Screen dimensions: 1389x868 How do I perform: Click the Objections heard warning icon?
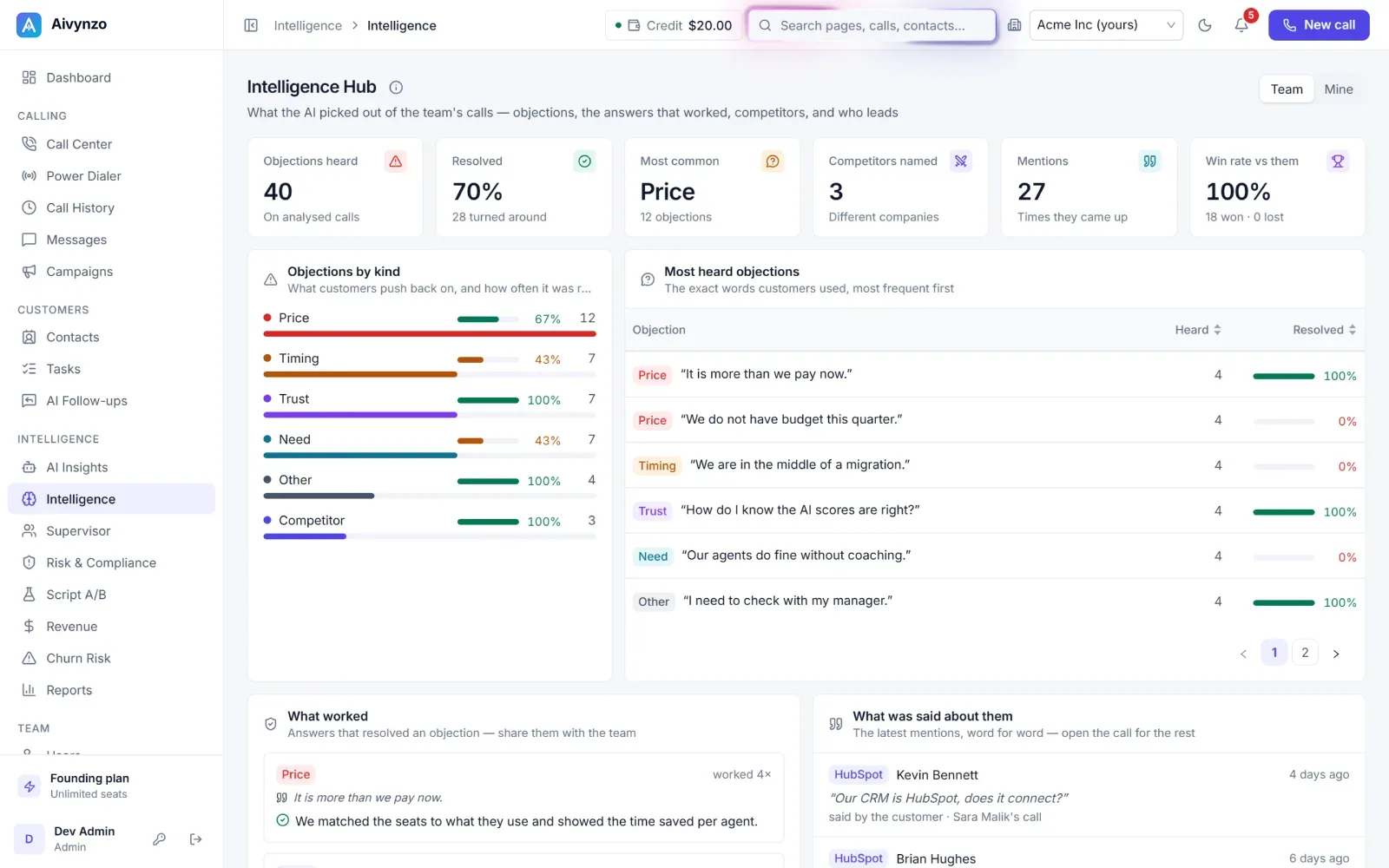(x=396, y=161)
